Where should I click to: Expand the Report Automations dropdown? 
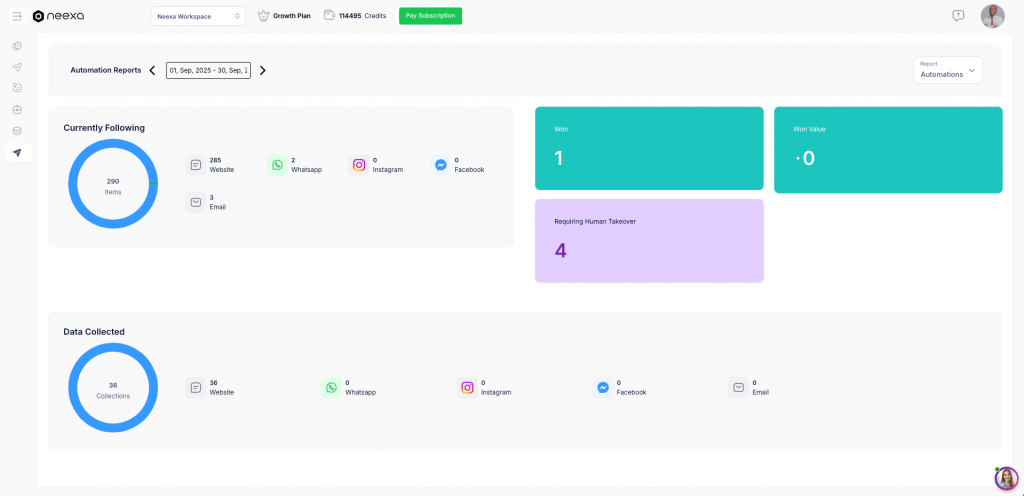947,70
